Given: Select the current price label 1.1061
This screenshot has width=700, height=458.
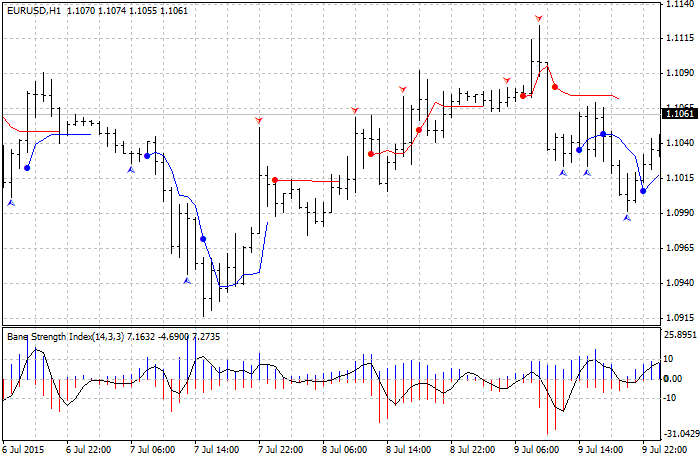Looking at the screenshot, I should coord(679,115).
